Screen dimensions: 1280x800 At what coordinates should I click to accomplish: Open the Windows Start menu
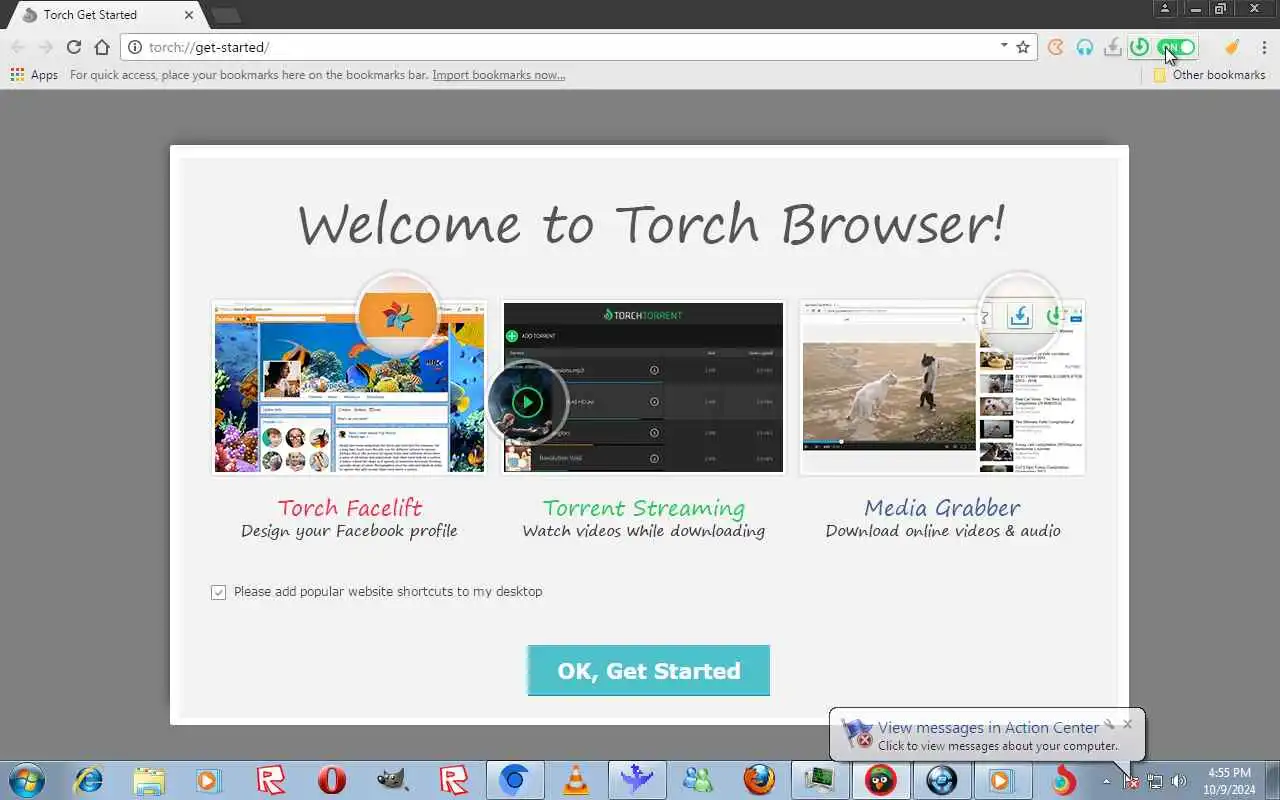click(x=26, y=780)
